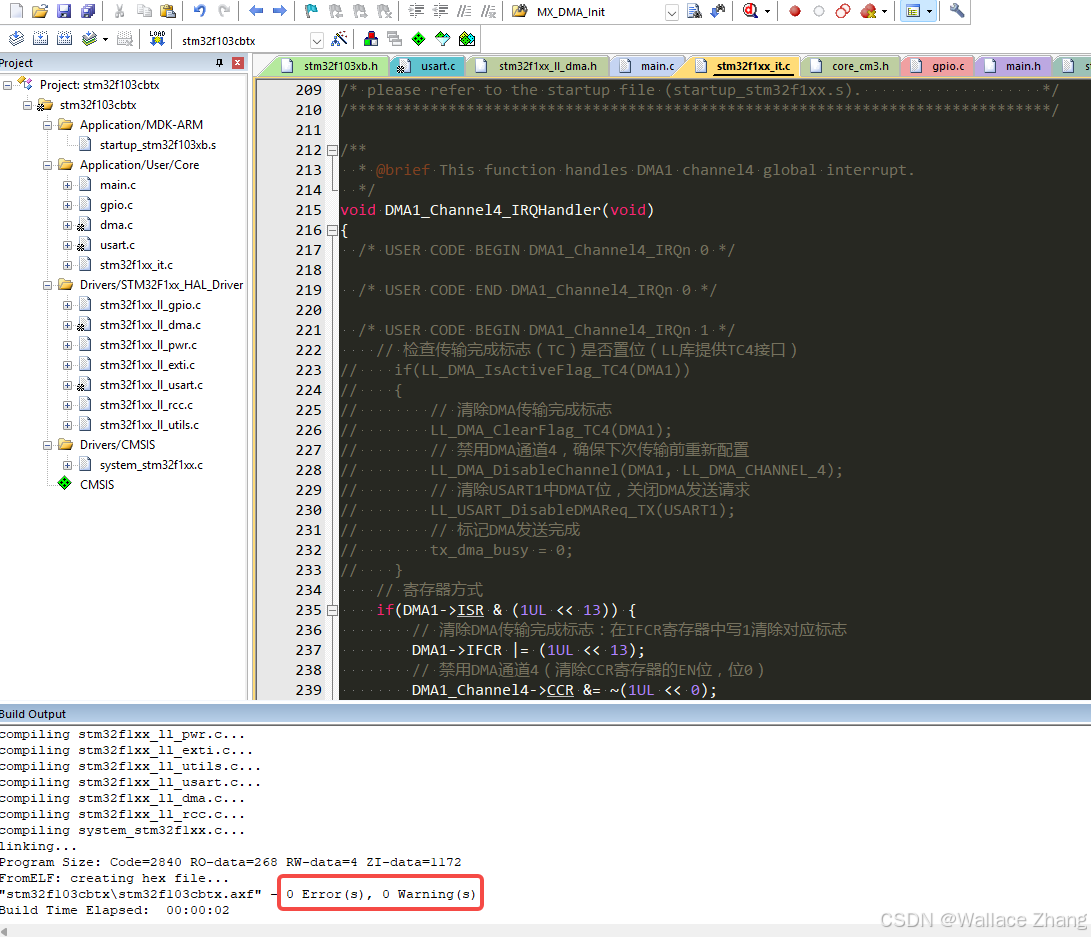Viewport: 1091px width, 937px height.
Task: Close the Project panel
Action: click(x=238, y=63)
